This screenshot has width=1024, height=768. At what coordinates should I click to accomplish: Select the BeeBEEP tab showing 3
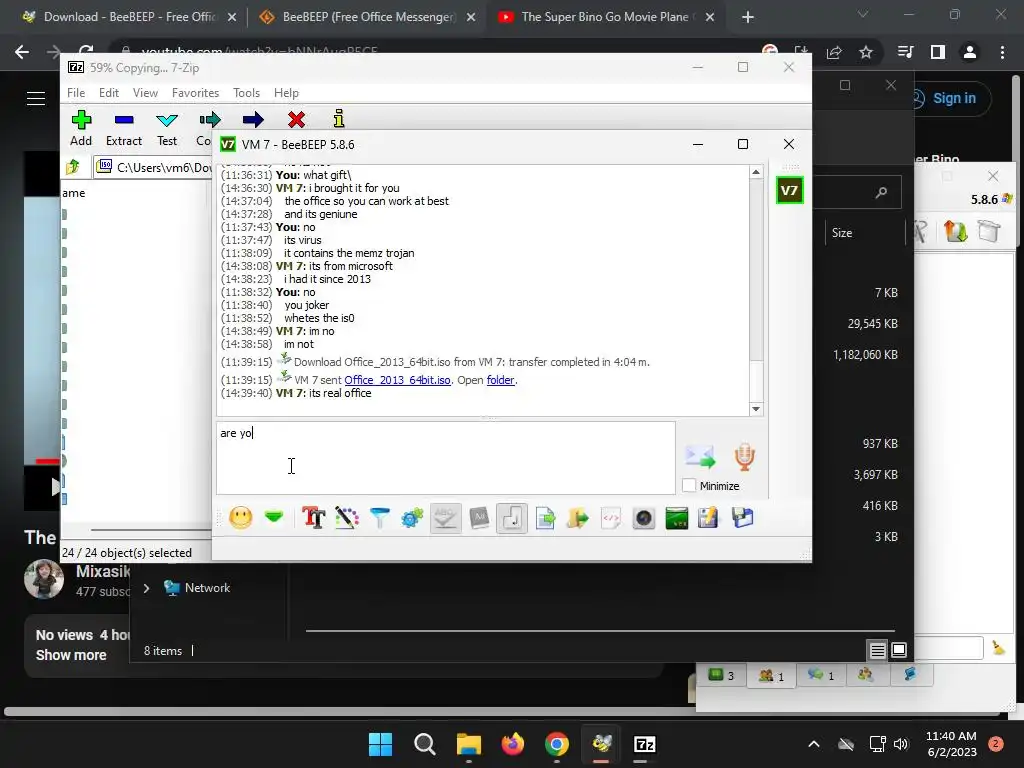click(722, 675)
